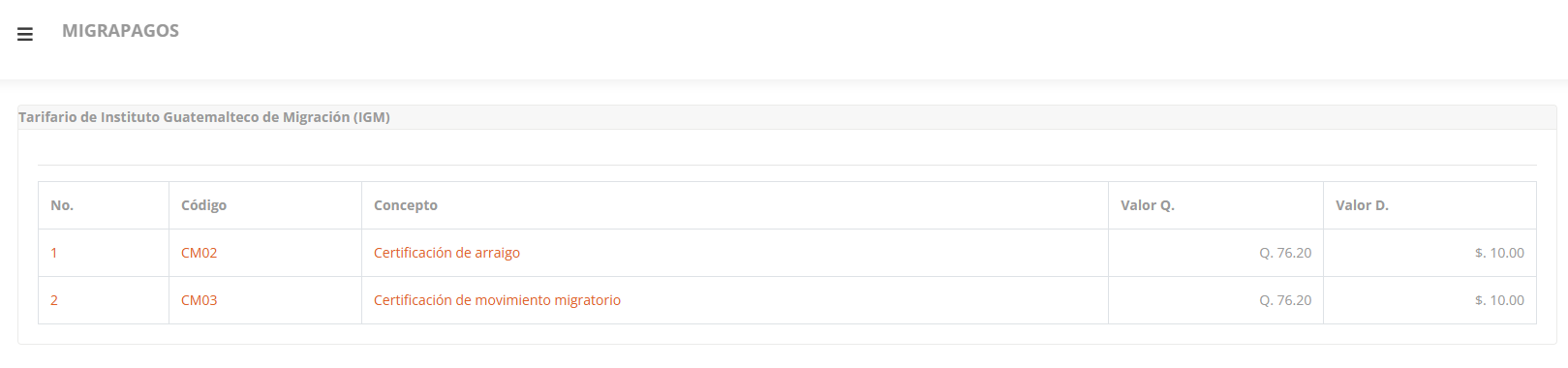Select code CM03 link
This screenshot has width=1568, height=368.
pos(199,300)
